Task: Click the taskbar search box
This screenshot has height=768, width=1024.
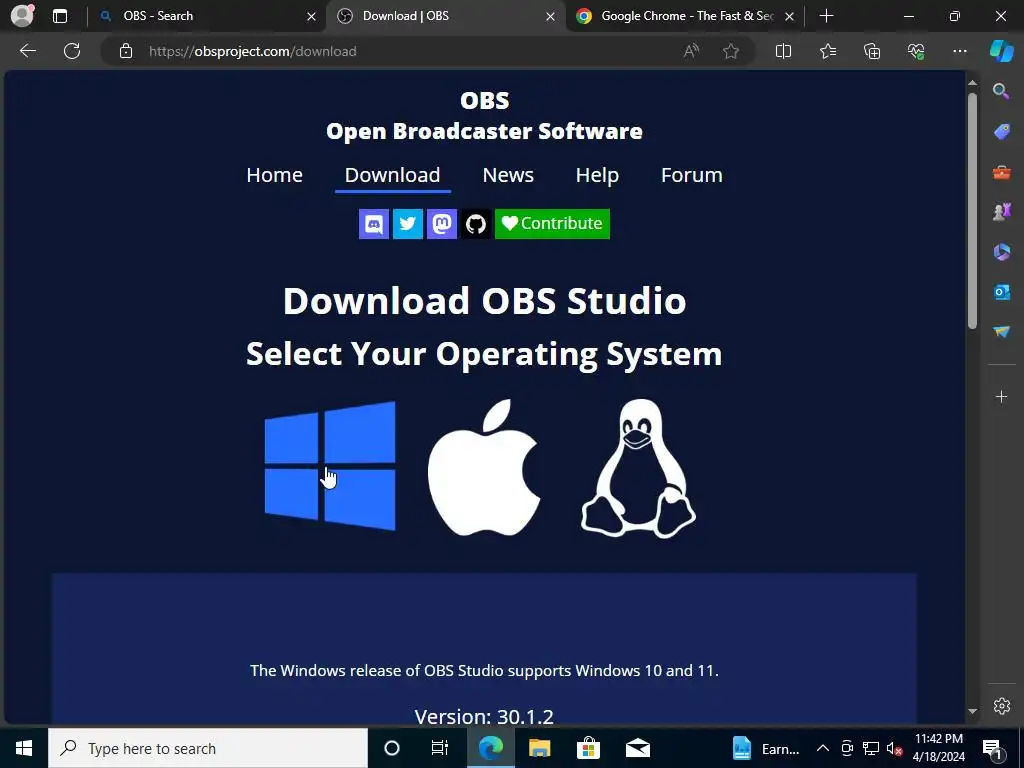Action: (208, 748)
